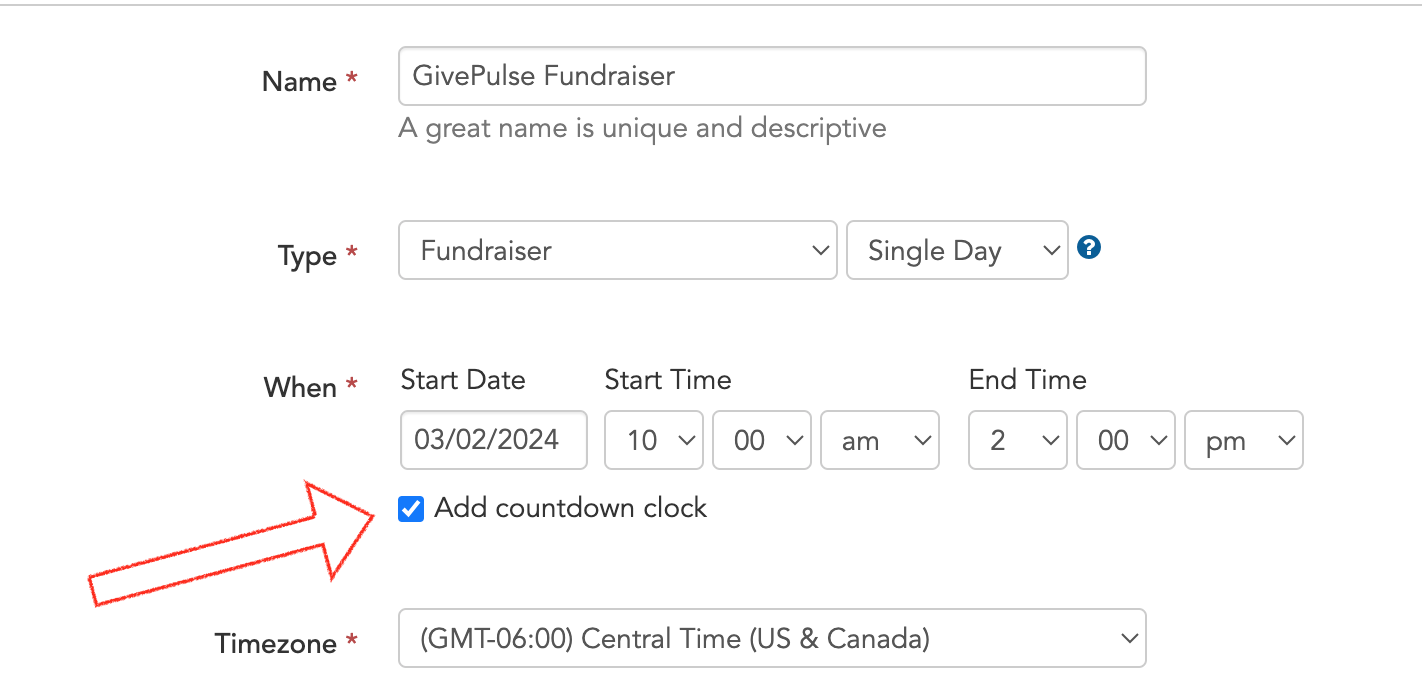This screenshot has height=698, width=1422.
Task: Select the End Time hour dropdown showing 2
Action: click(x=1017, y=440)
